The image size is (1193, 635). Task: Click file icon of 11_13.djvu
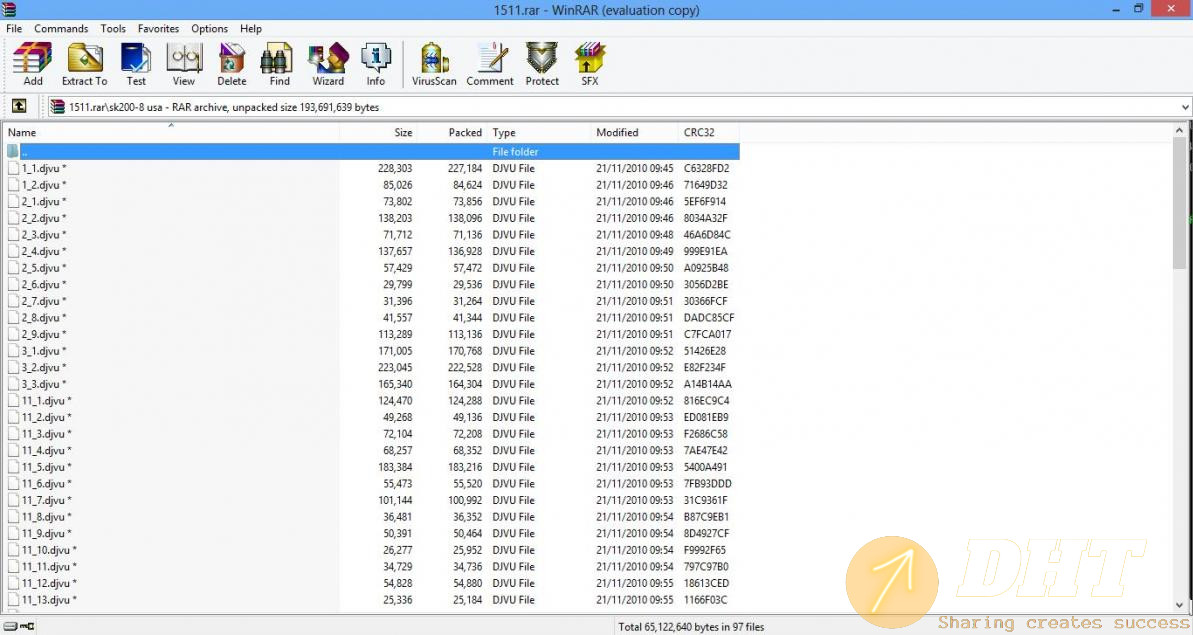tap(13, 600)
